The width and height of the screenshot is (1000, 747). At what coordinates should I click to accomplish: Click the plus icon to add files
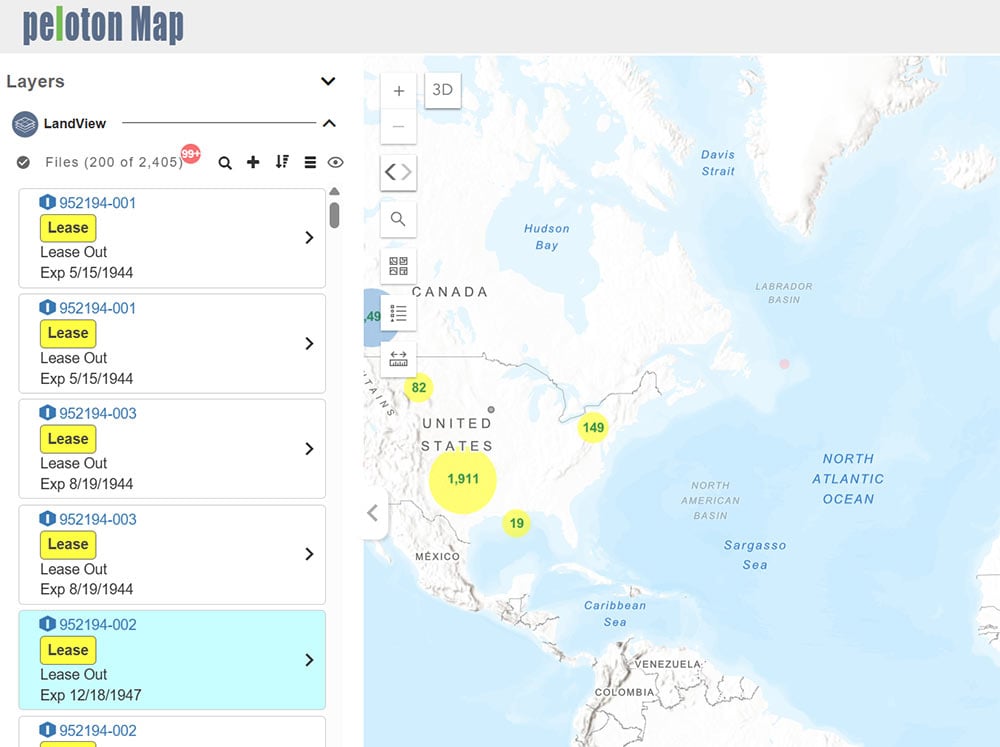253,162
